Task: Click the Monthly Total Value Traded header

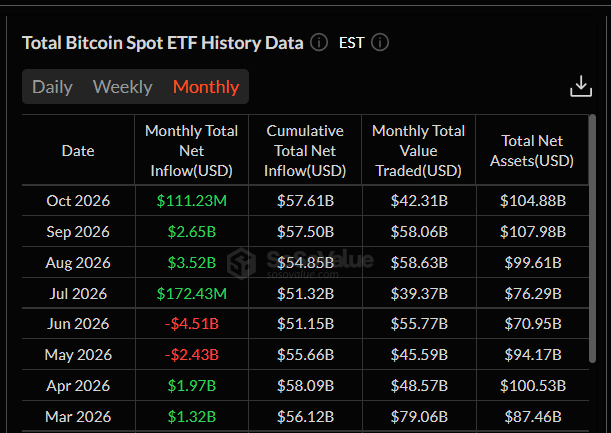Action: point(419,150)
